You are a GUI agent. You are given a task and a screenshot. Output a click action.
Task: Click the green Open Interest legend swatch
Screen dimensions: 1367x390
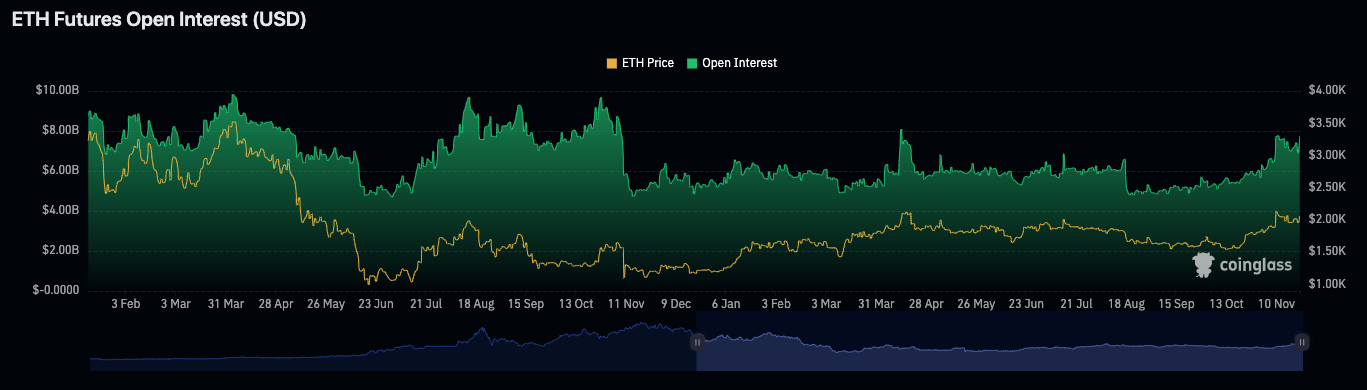692,63
